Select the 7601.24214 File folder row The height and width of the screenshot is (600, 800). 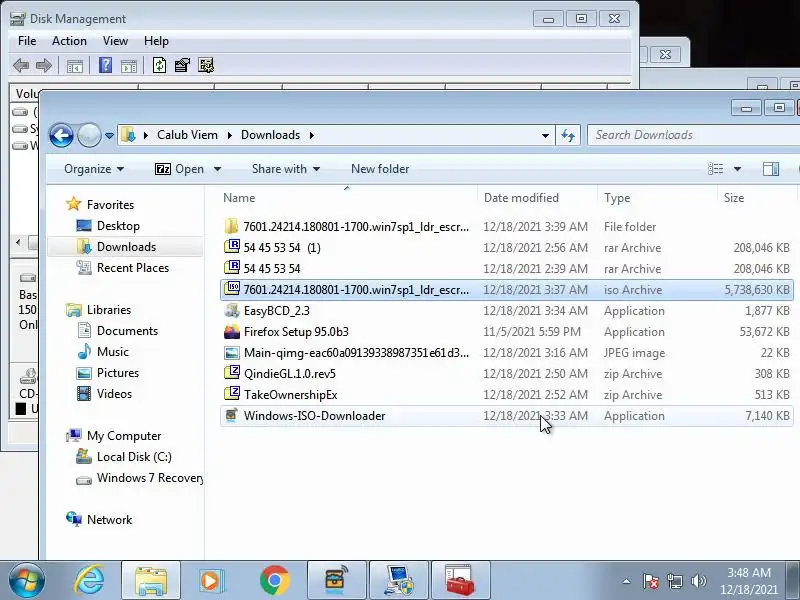click(507, 227)
